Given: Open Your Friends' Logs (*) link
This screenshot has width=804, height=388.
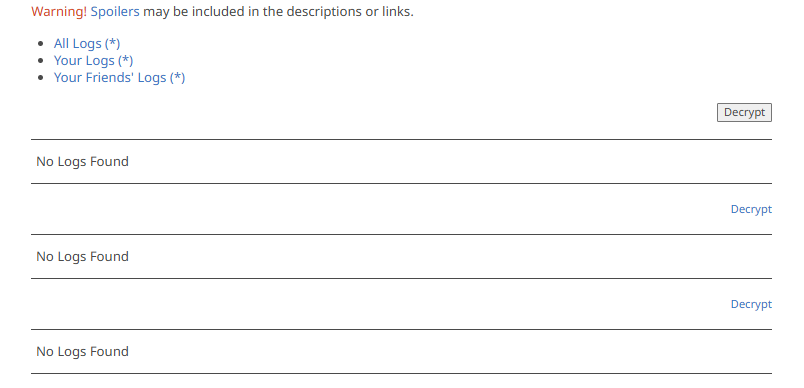Looking at the screenshot, I should pos(119,77).
